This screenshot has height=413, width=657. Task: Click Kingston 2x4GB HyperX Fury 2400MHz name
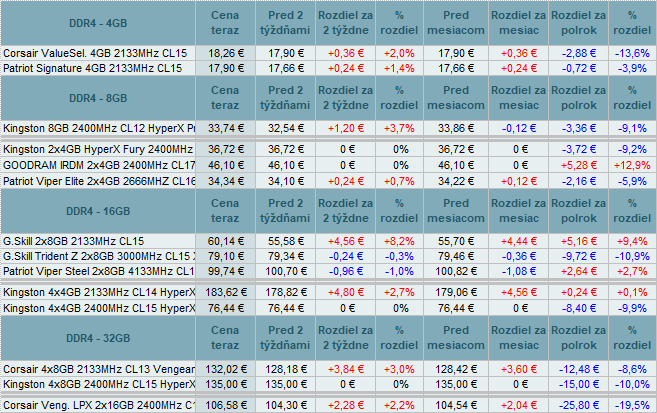pos(98,149)
